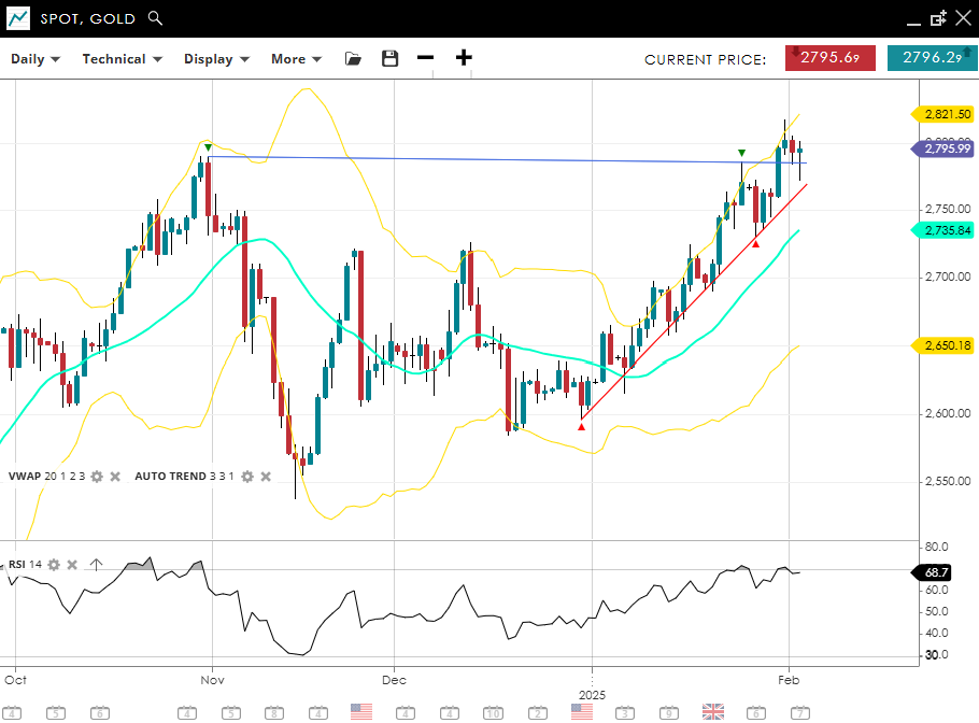The width and height of the screenshot is (979, 723).
Task: Click the teal buy price 2796.29 button
Action: [931, 58]
